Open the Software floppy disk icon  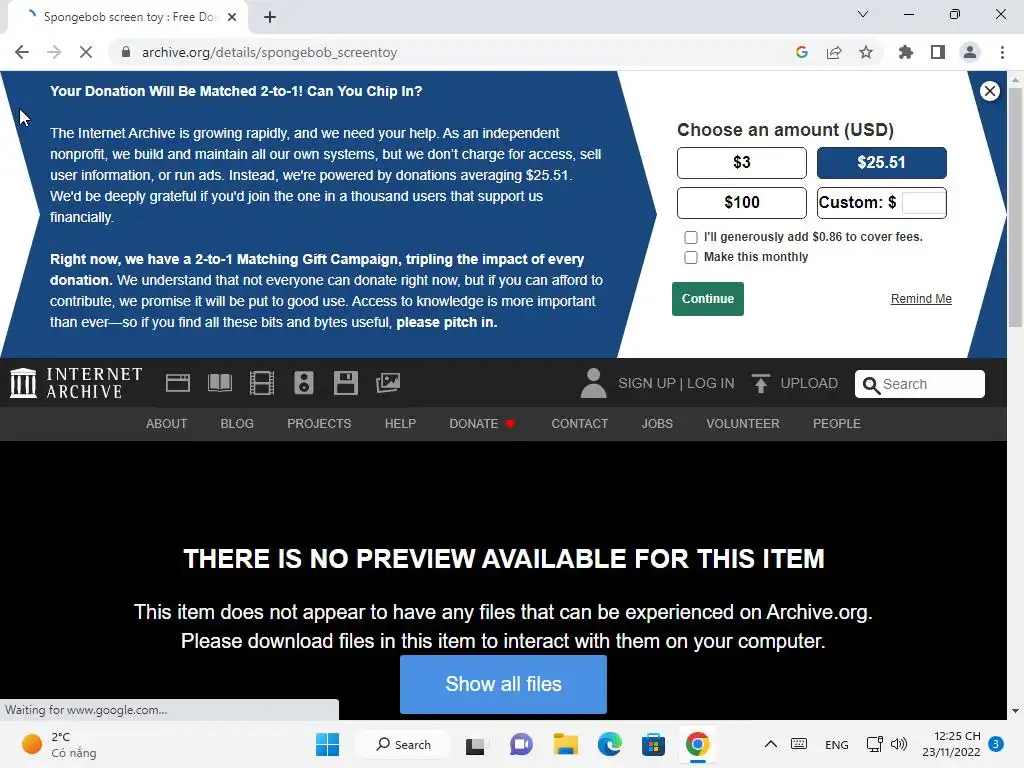(345, 383)
